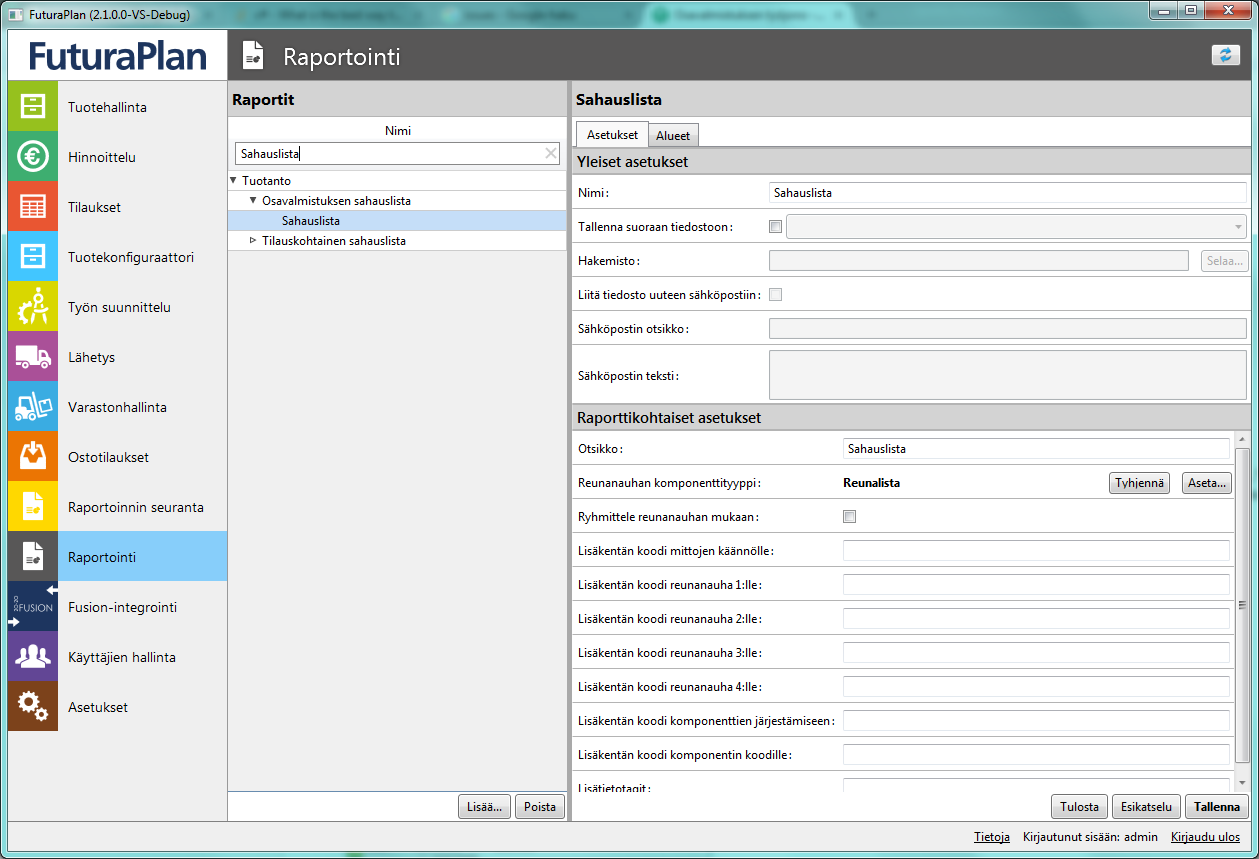Select Tilauskohtainen sahauslista tree item

[x=334, y=241]
